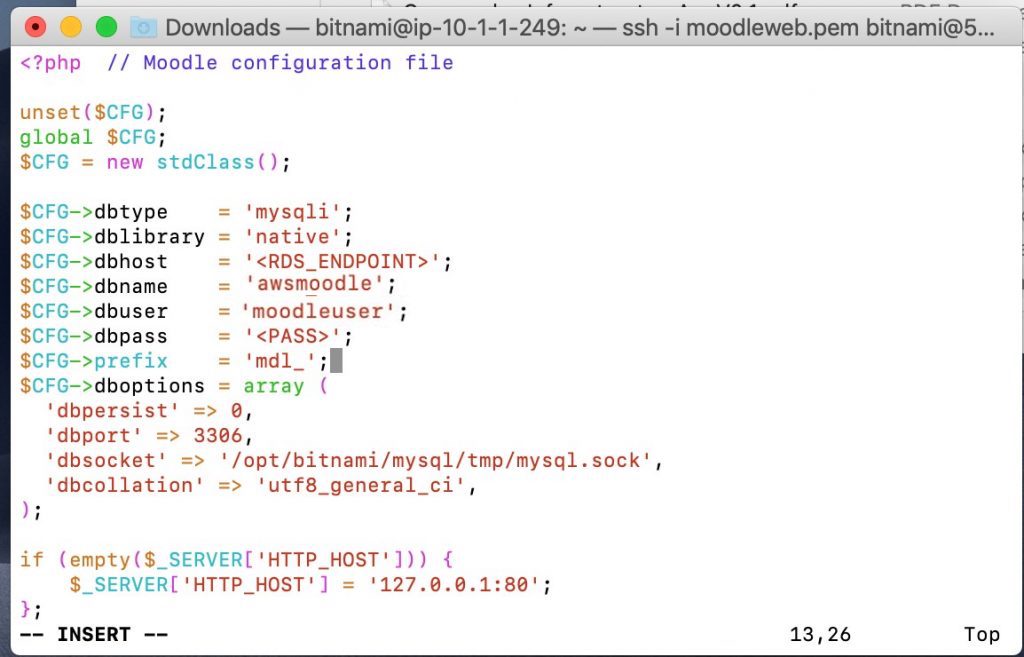Click the '-- INSERT --' mode indicator
The image size is (1024, 657).
tap(93, 634)
